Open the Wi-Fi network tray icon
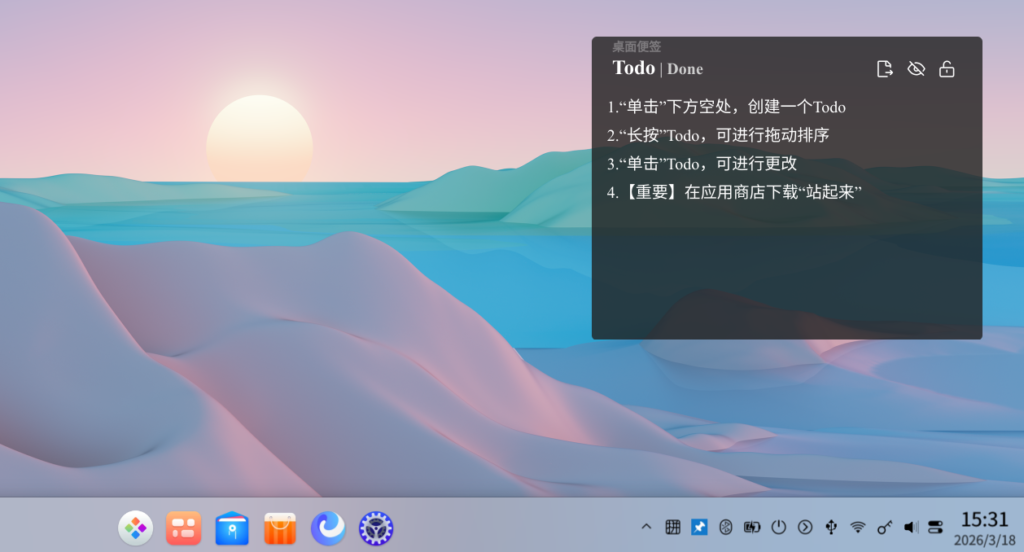This screenshot has height=552, width=1024. point(857,527)
